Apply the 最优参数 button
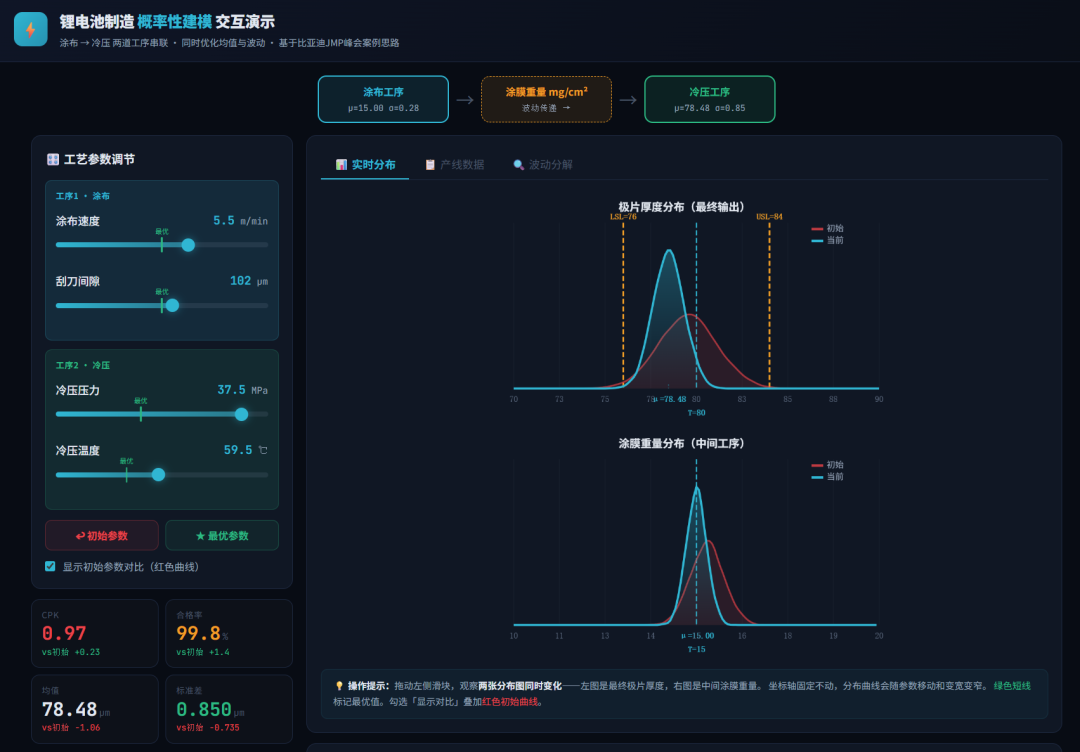 222,536
